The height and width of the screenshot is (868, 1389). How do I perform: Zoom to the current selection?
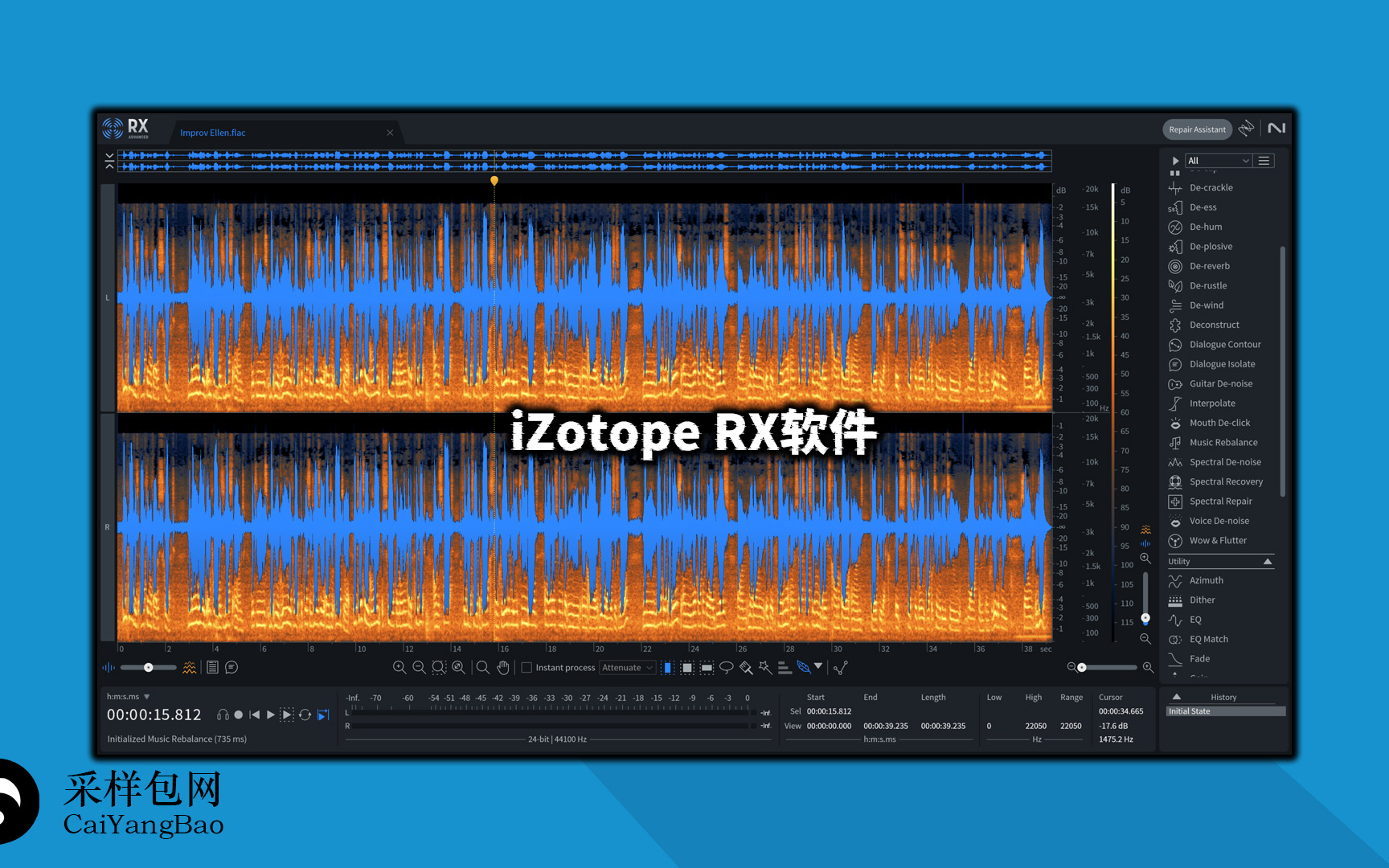pos(439,668)
